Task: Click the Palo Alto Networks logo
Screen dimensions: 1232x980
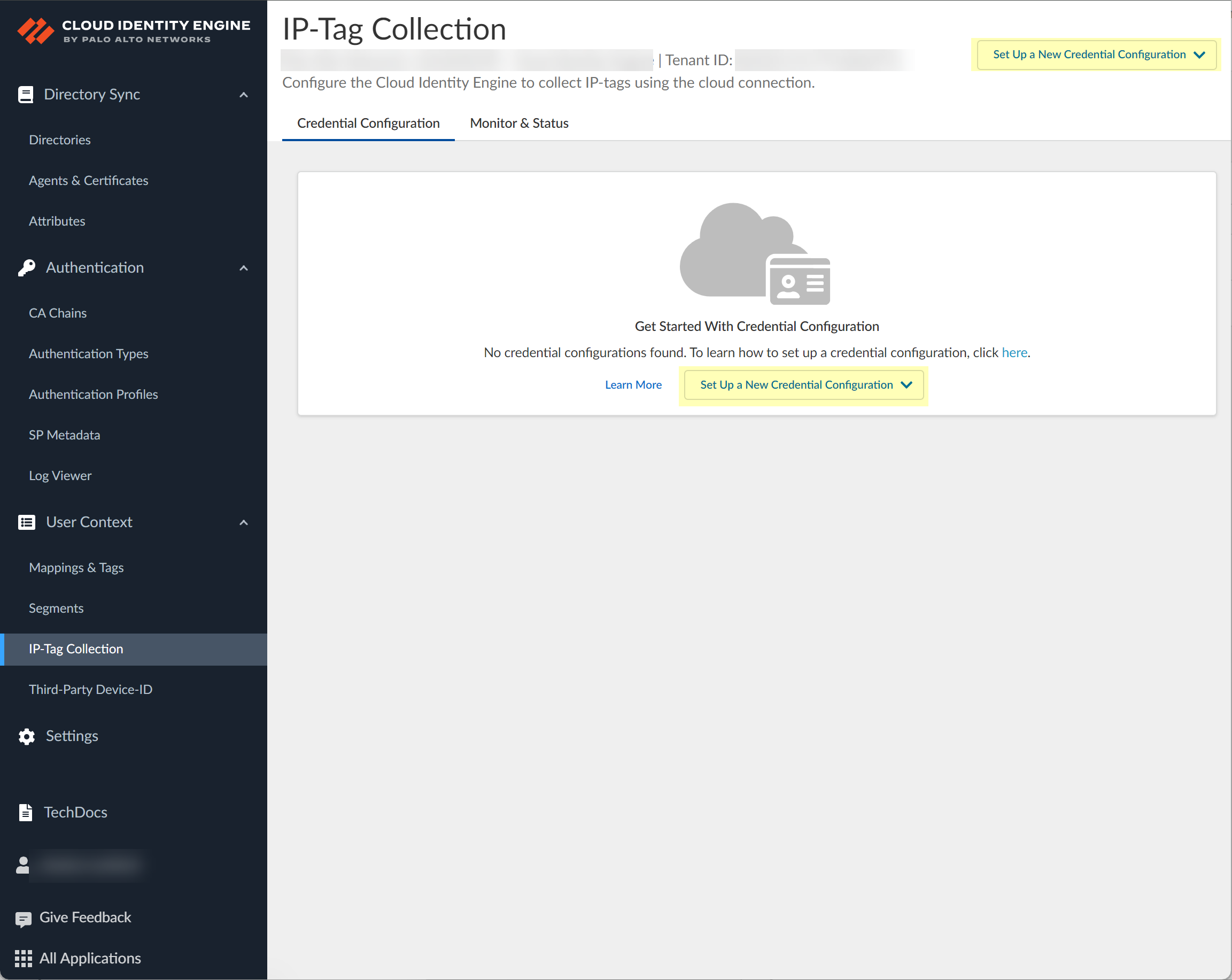Action: (35, 31)
